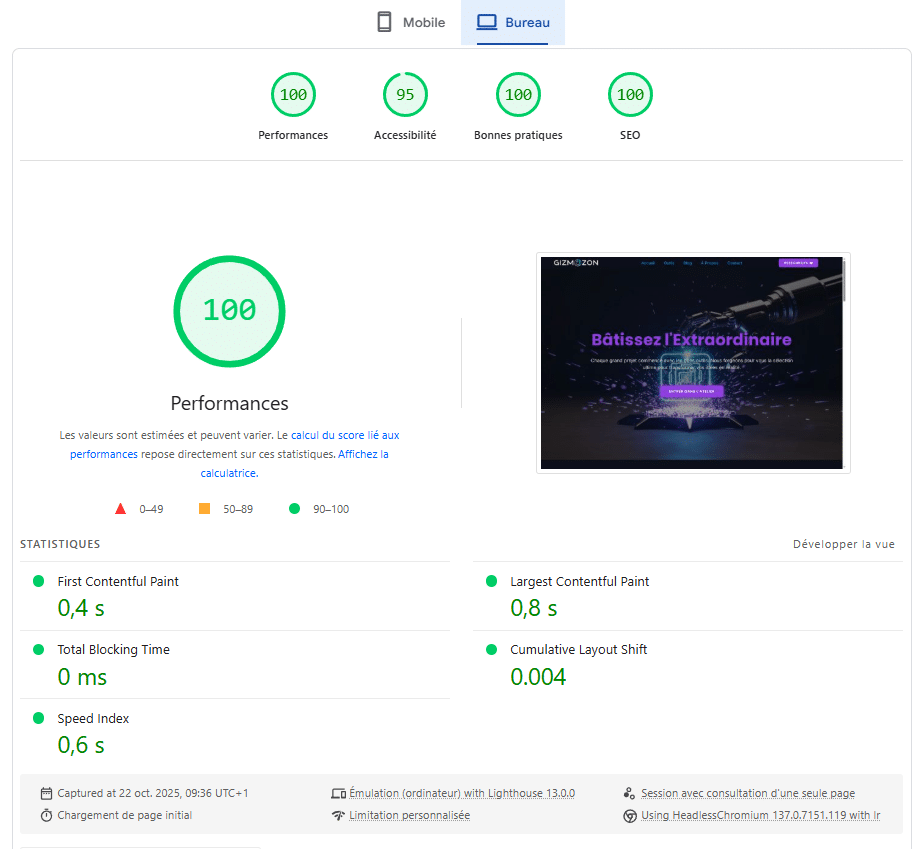This screenshot has height=849, width=924.
Task: Click the Limitation personnalisée network item
Action: click(x=409, y=816)
